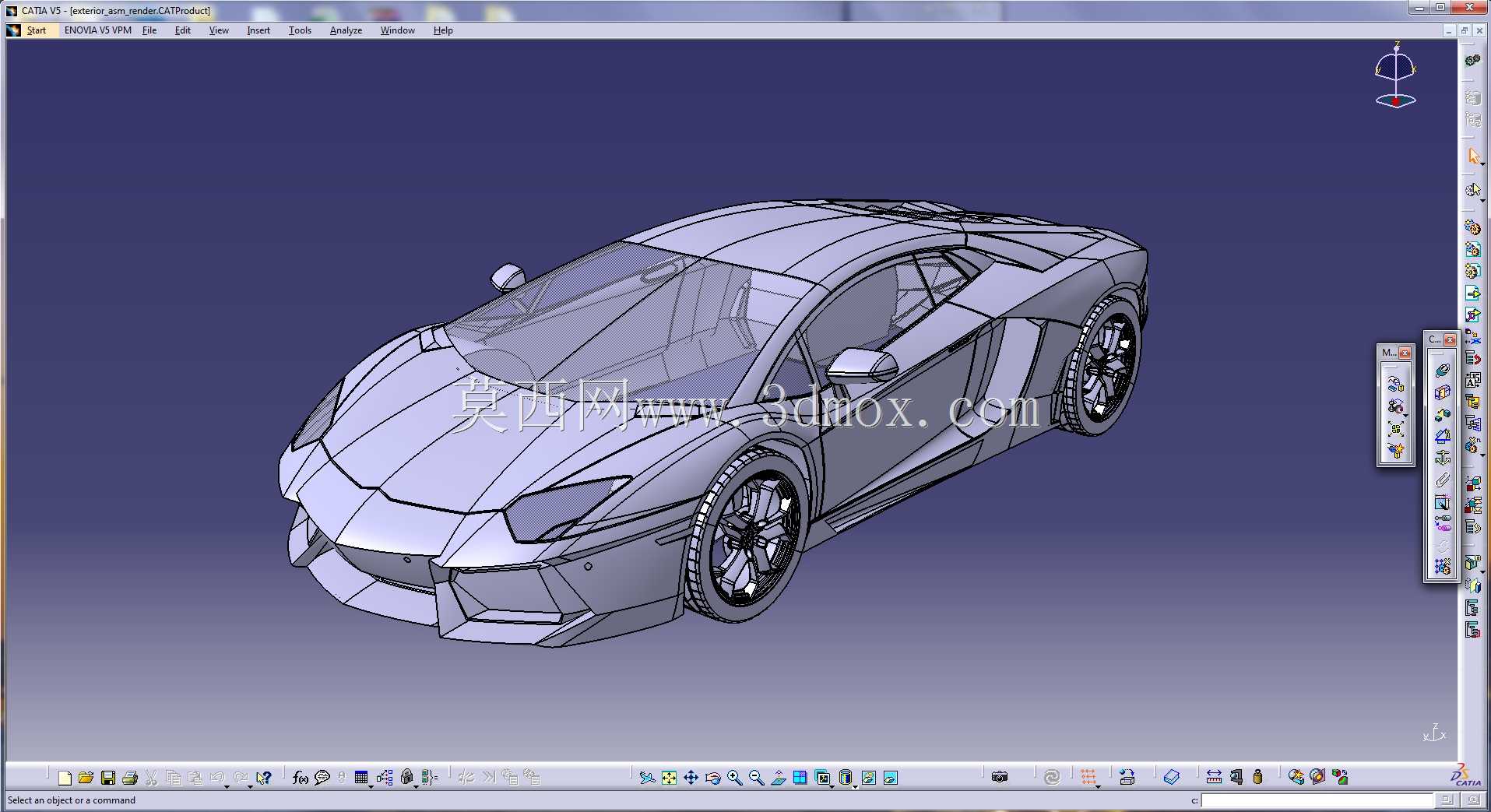Select Angle Constraint in C... toolbar

[1443, 436]
